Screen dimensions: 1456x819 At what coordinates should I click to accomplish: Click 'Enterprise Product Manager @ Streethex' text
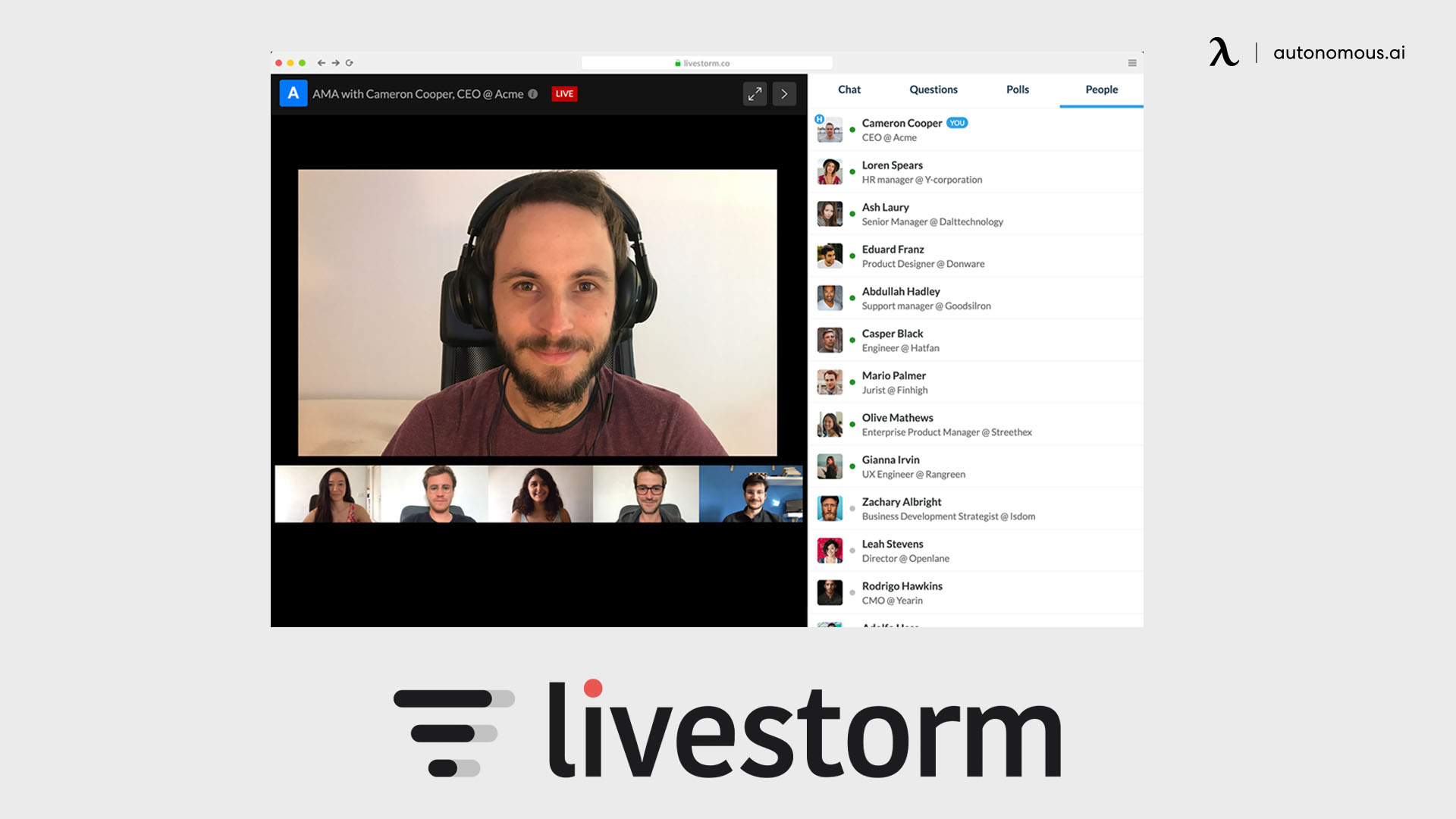[946, 432]
